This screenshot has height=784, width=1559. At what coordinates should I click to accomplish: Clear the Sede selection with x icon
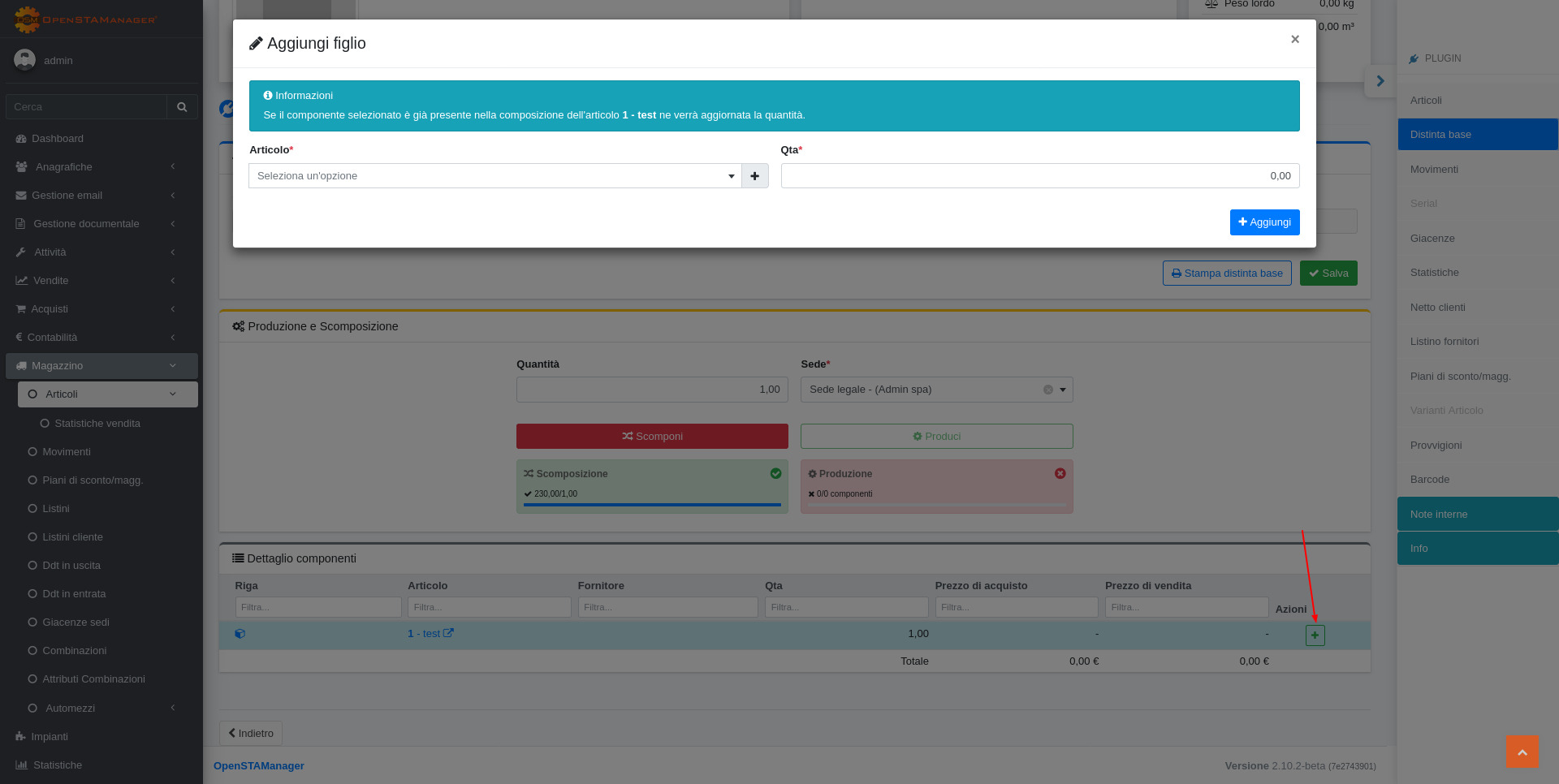[x=1047, y=390]
